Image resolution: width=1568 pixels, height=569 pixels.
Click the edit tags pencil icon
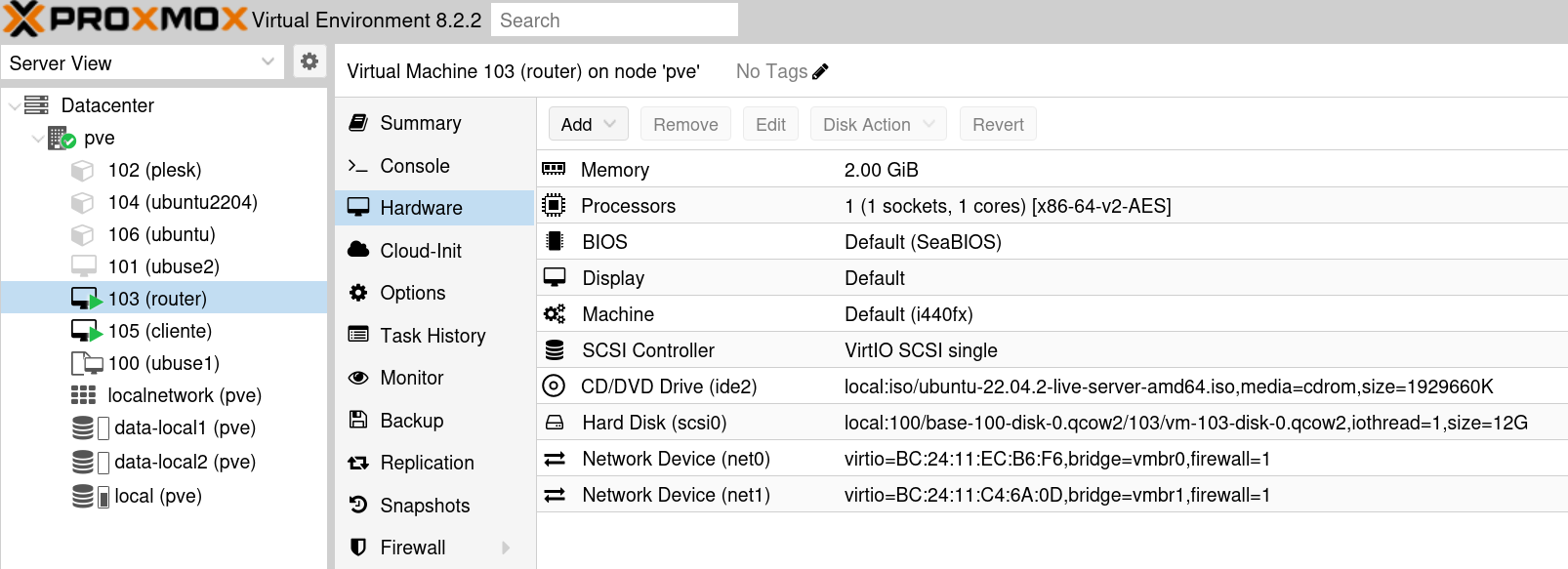coord(820,71)
